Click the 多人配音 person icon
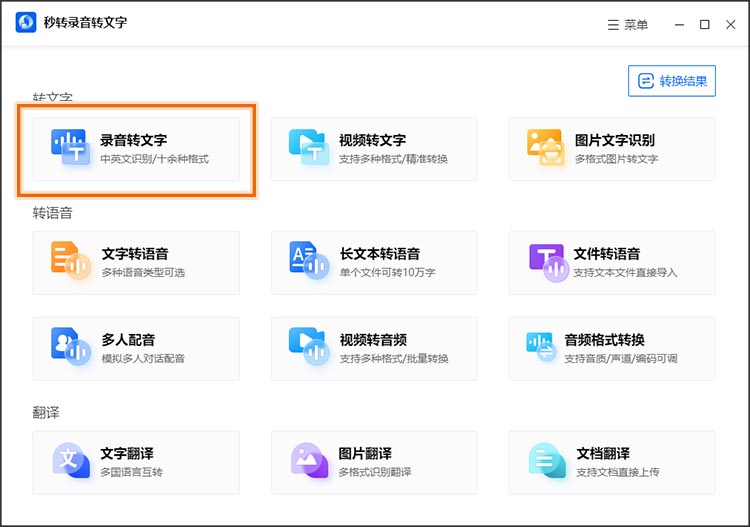750x527 pixels. (70, 347)
